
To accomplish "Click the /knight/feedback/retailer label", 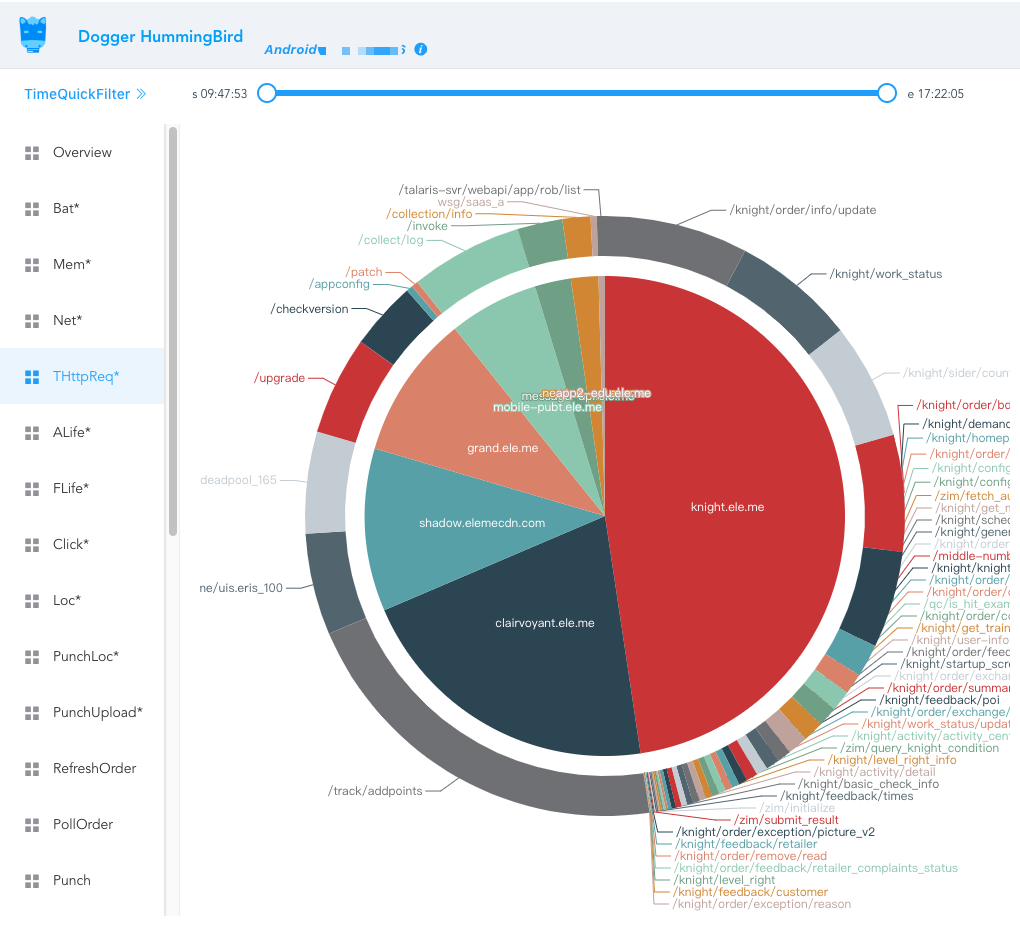I will pos(745,844).
